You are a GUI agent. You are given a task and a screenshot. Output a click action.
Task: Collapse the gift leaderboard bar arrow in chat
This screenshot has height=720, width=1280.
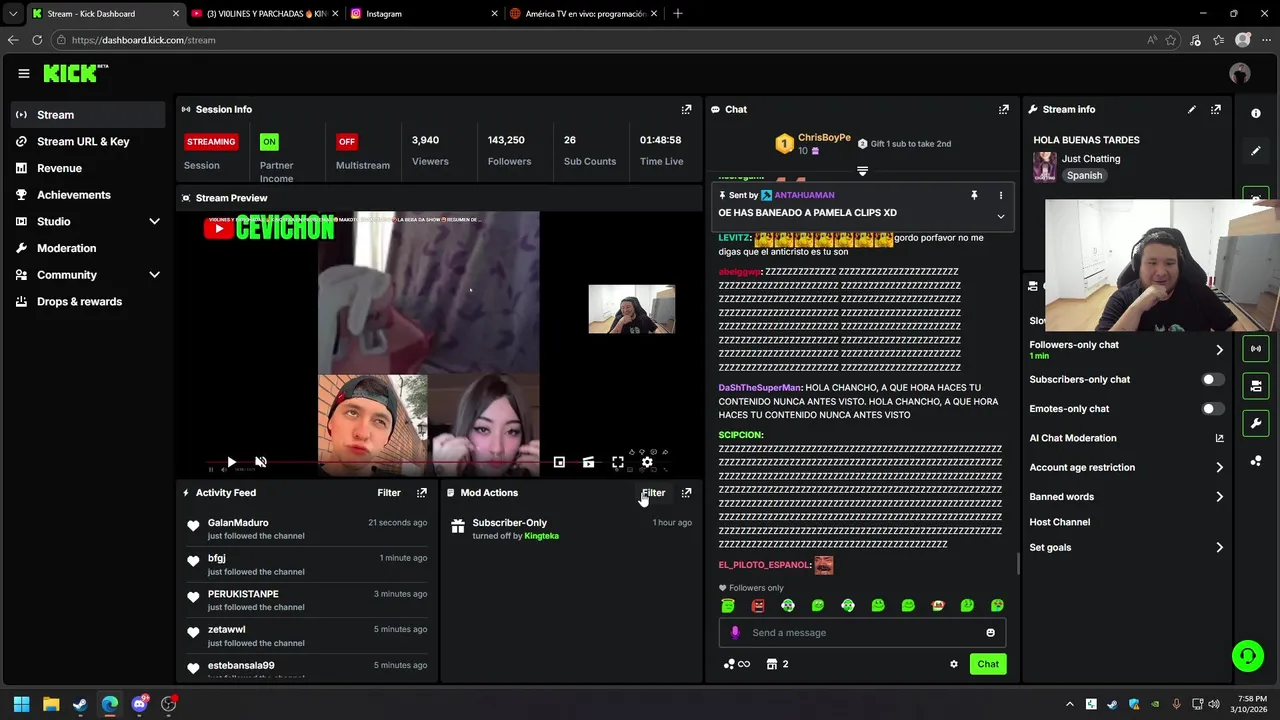(862, 171)
